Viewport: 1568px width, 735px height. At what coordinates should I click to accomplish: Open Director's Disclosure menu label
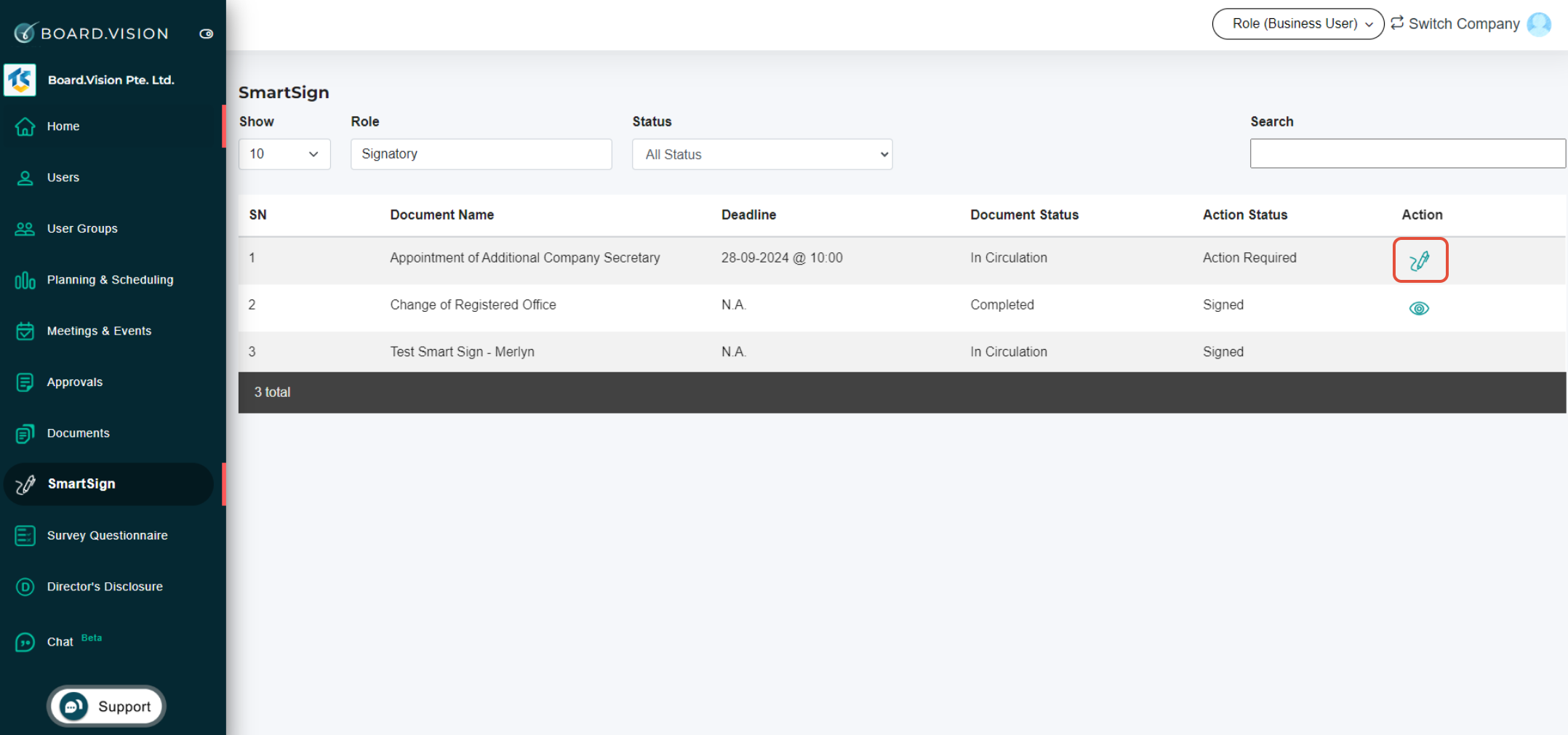(x=105, y=587)
